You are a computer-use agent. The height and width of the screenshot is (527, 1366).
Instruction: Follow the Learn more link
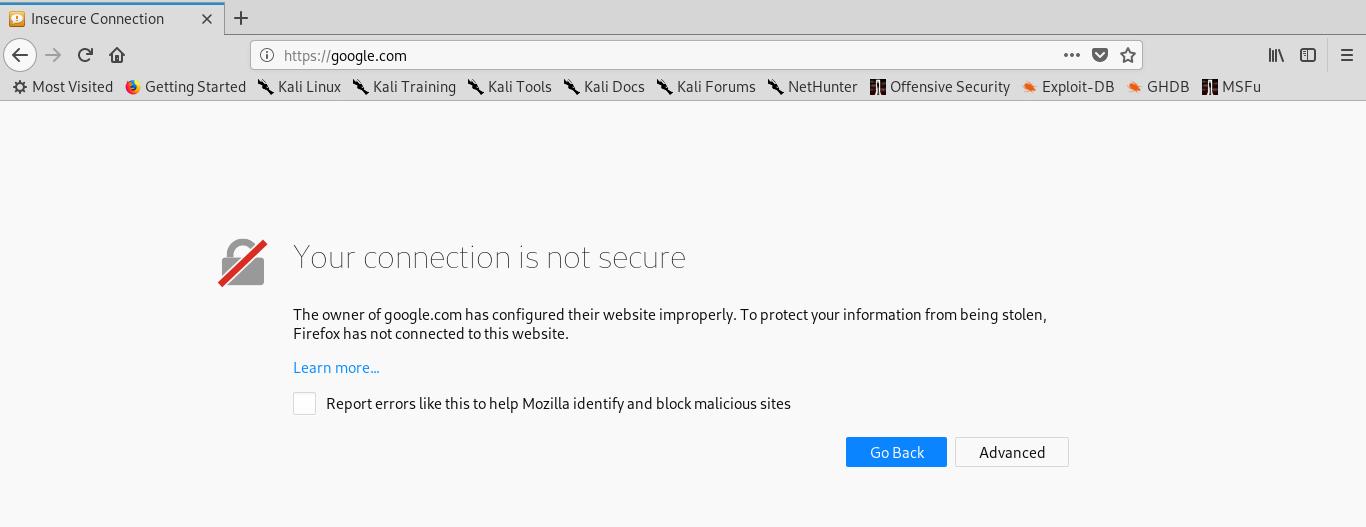click(x=336, y=368)
